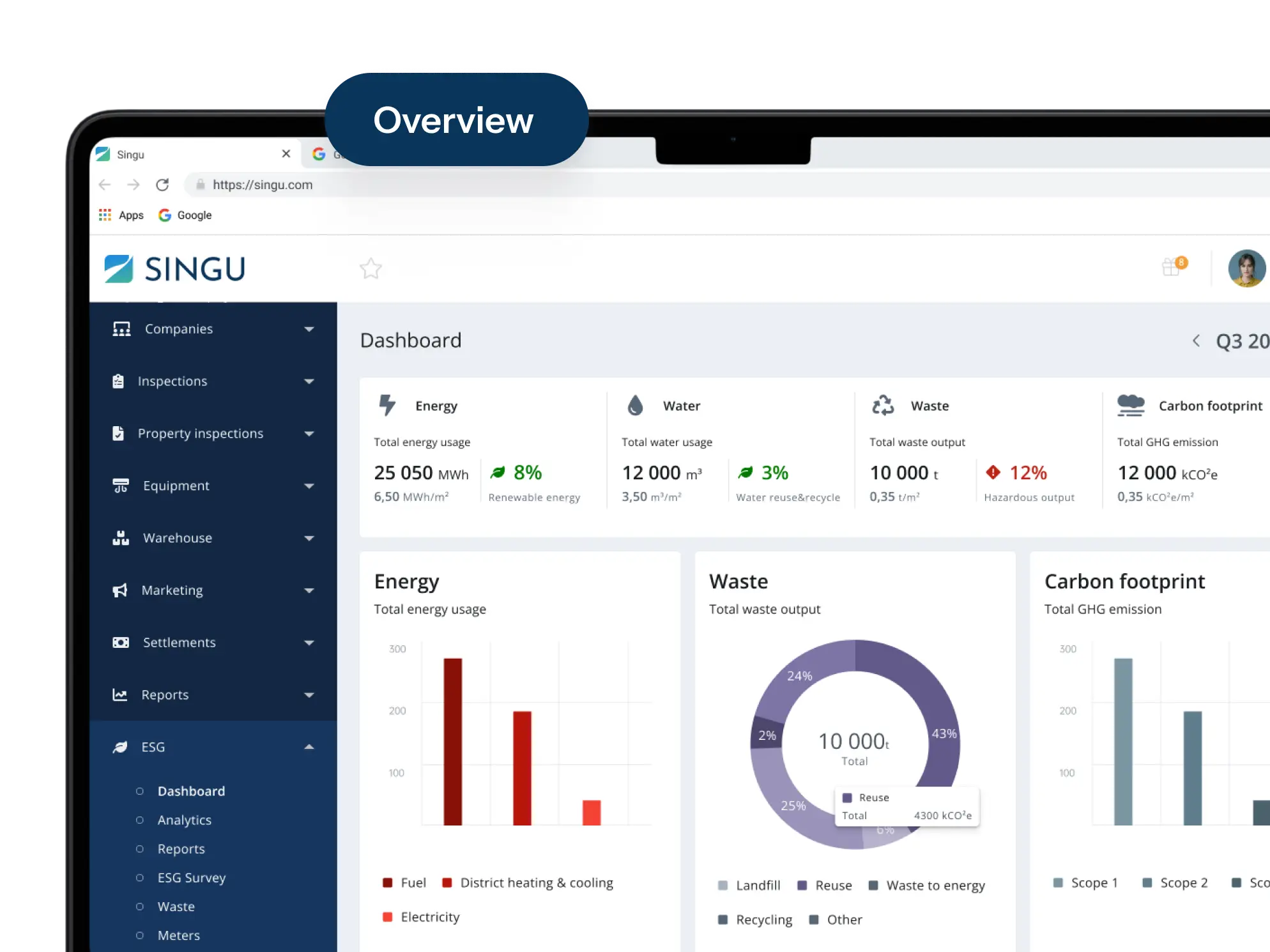
Task: Expand the Companies menu arrow
Action: pyautogui.click(x=309, y=330)
